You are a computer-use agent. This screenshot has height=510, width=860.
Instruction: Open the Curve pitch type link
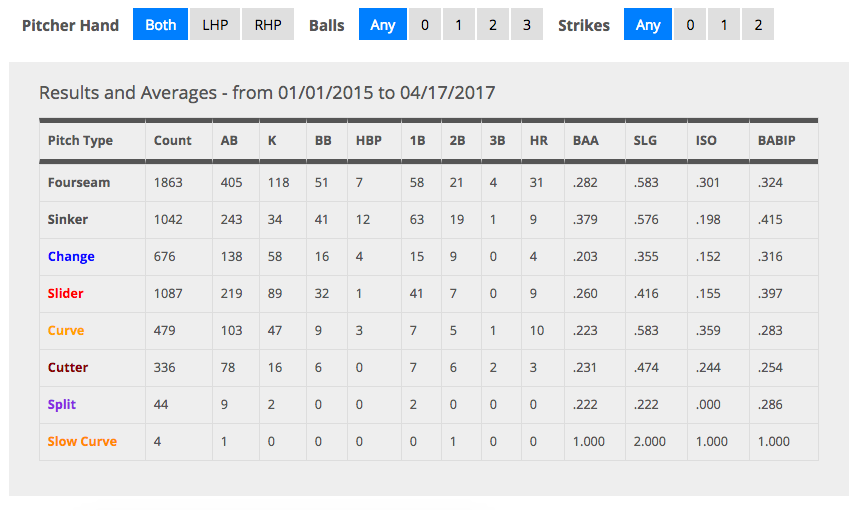tap(66, 330)
